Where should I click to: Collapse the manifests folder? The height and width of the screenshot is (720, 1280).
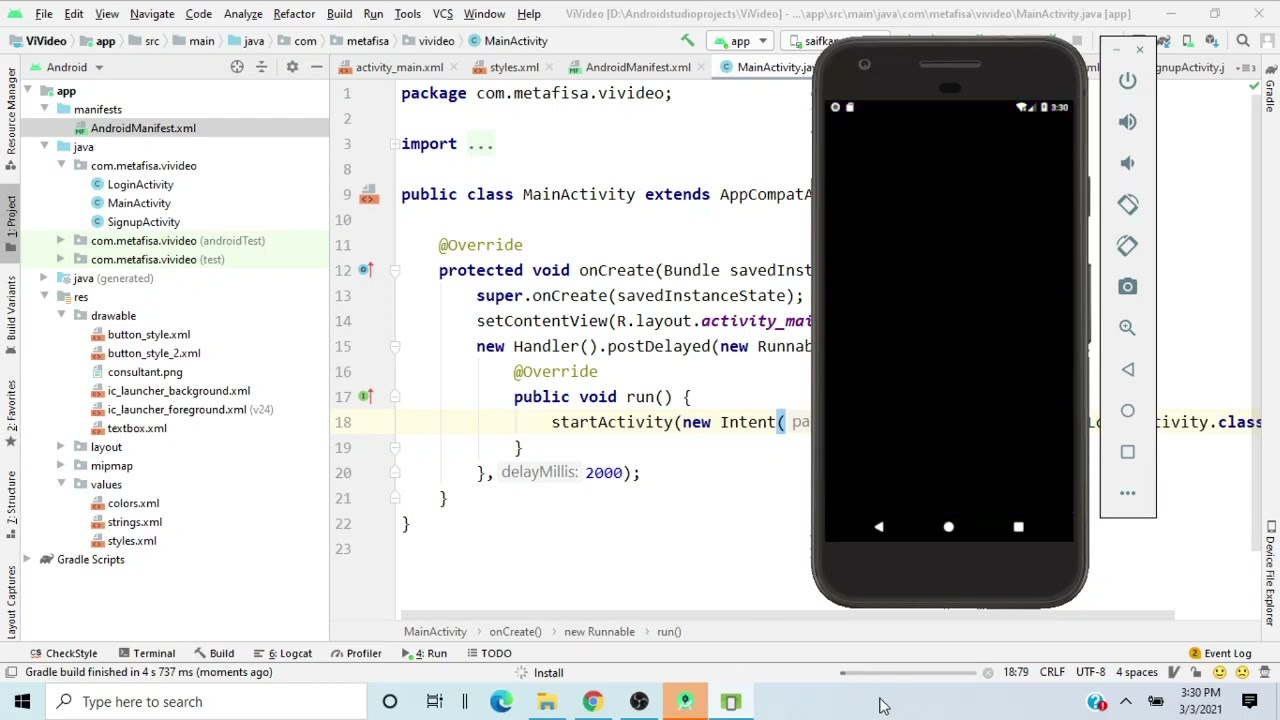point(44,109)
